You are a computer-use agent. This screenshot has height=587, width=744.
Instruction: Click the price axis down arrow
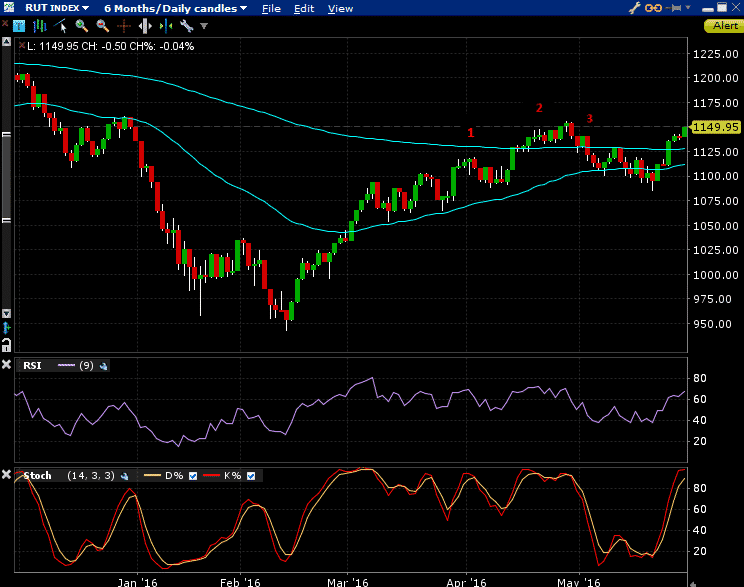pyautogui.click(x=7, y=313)
